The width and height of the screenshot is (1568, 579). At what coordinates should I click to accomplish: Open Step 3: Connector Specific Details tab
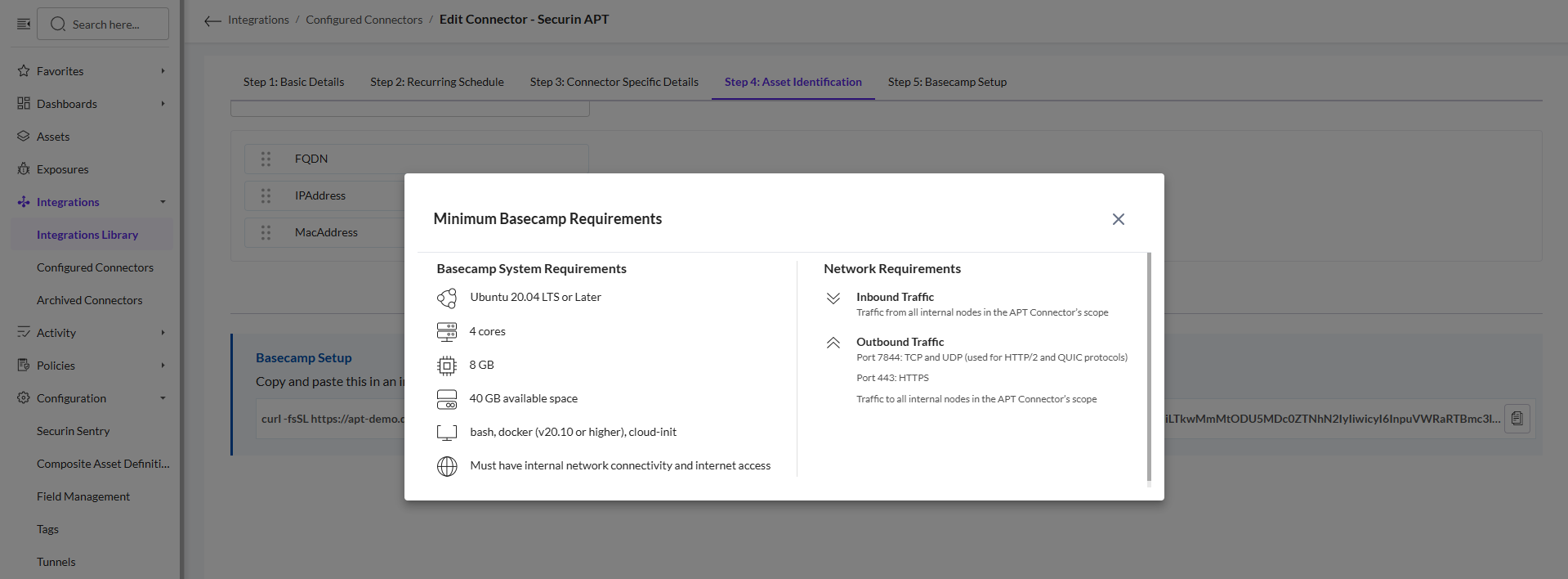coord(614,82)
